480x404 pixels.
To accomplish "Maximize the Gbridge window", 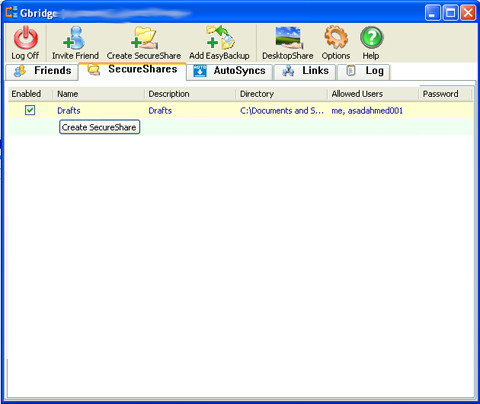I will point(450,13).
